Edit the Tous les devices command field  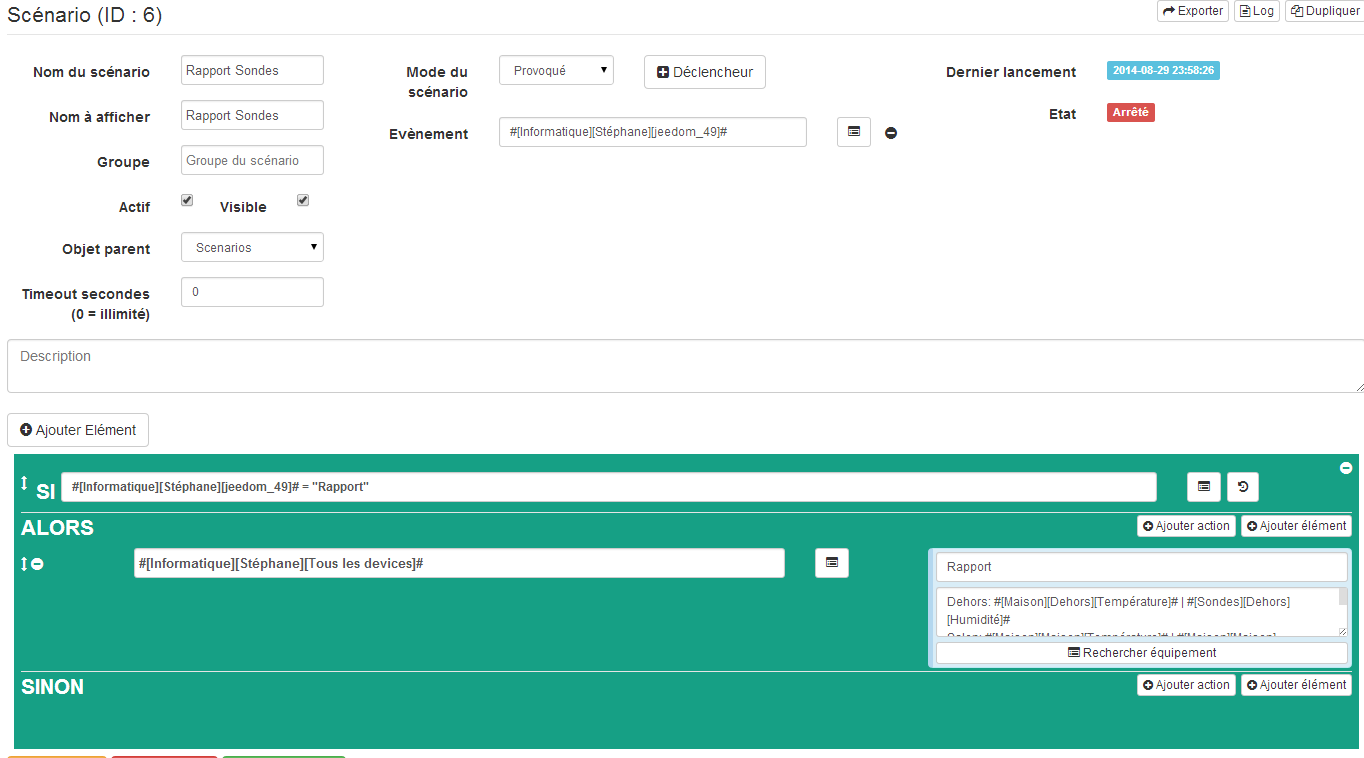coord(459,563)
